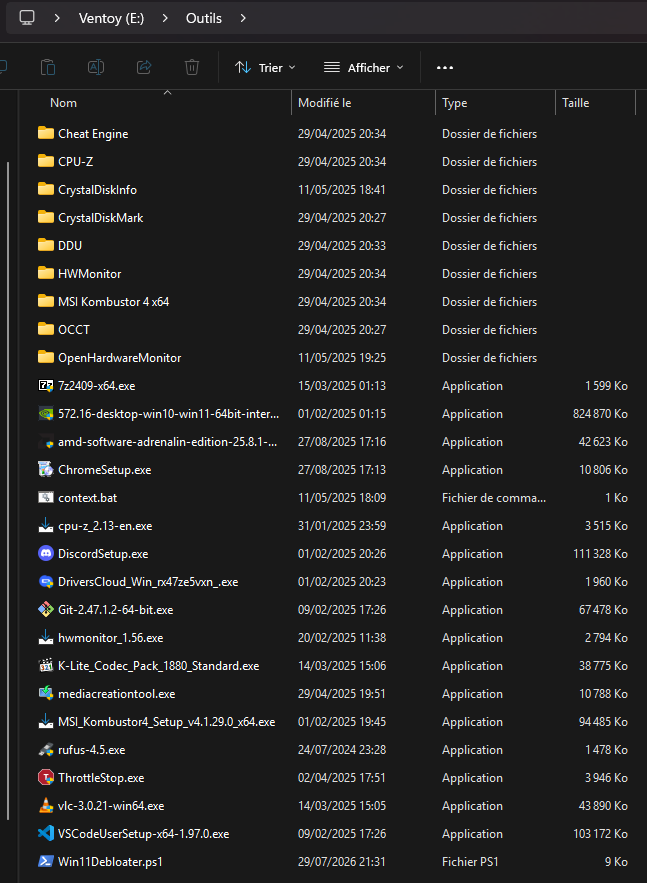Viewport: 647px width, 883px height.
Task: Select the rufus-4.5.exe USB icon
Action: 46,750
